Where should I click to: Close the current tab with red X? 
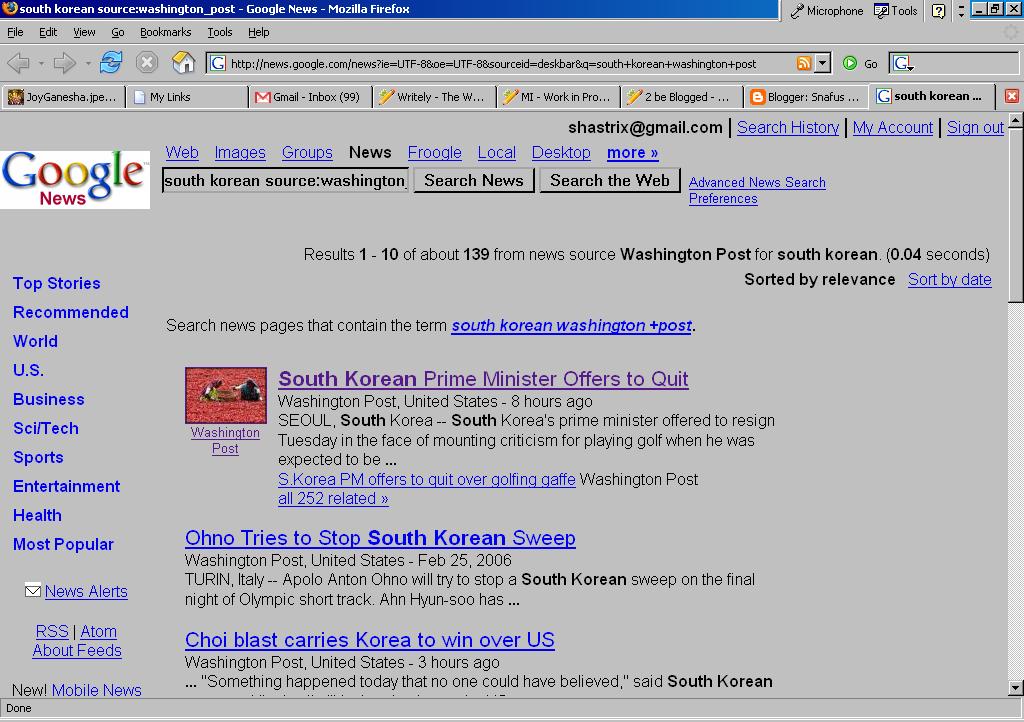click(x=1012, y=97)
